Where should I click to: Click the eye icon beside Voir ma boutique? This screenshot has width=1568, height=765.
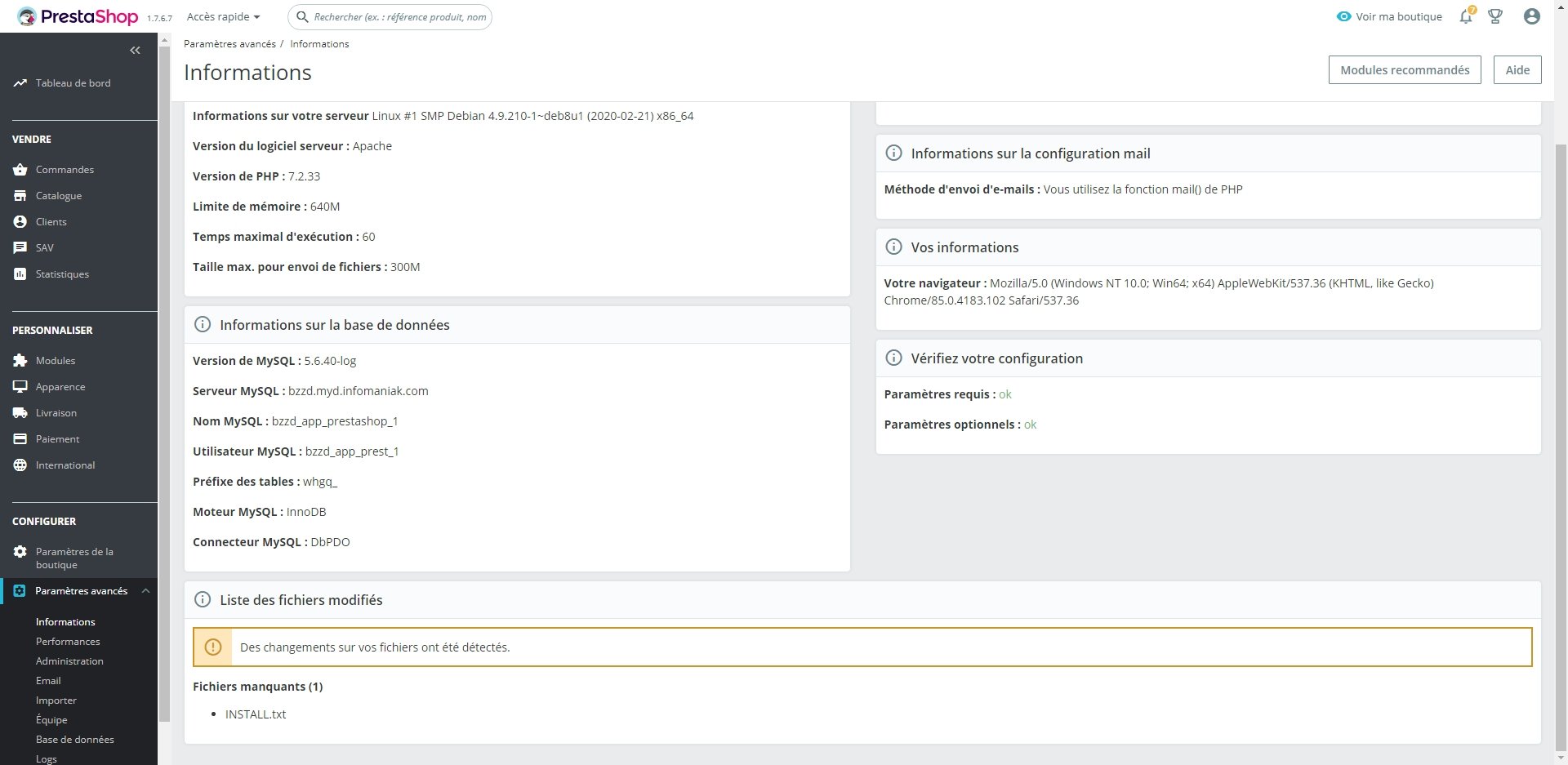tap(1343, 16)
